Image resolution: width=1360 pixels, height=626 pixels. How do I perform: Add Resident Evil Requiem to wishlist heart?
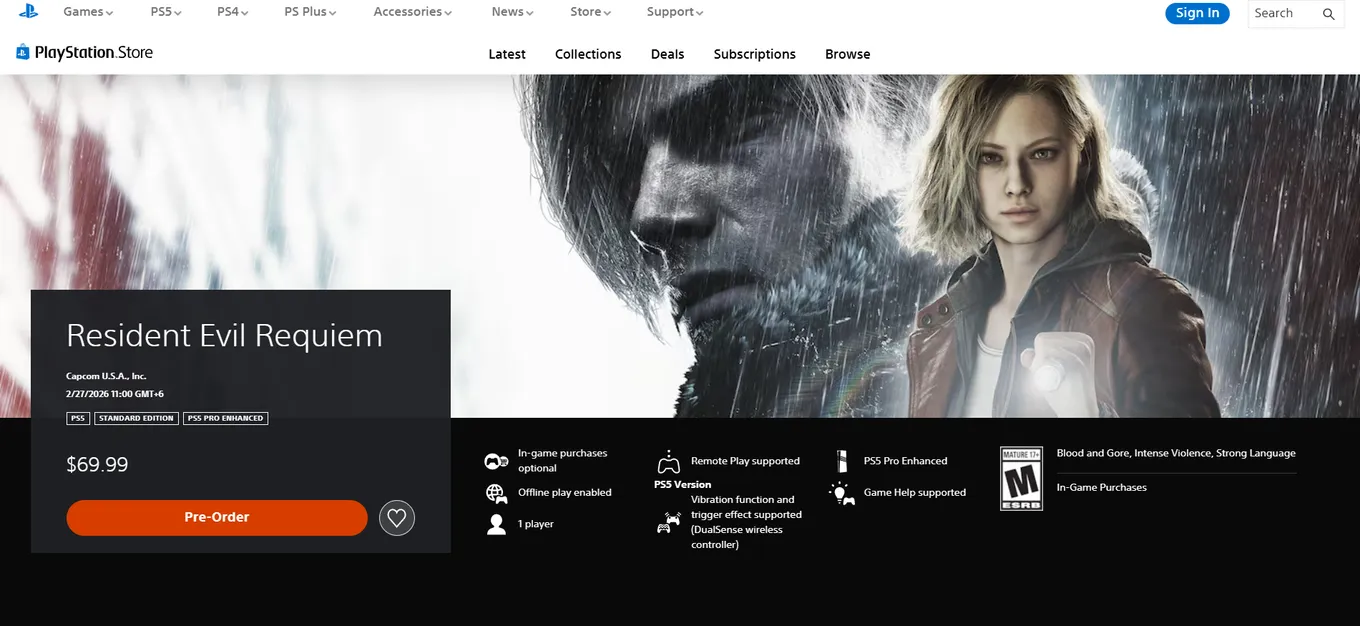(x=397, y=517)
